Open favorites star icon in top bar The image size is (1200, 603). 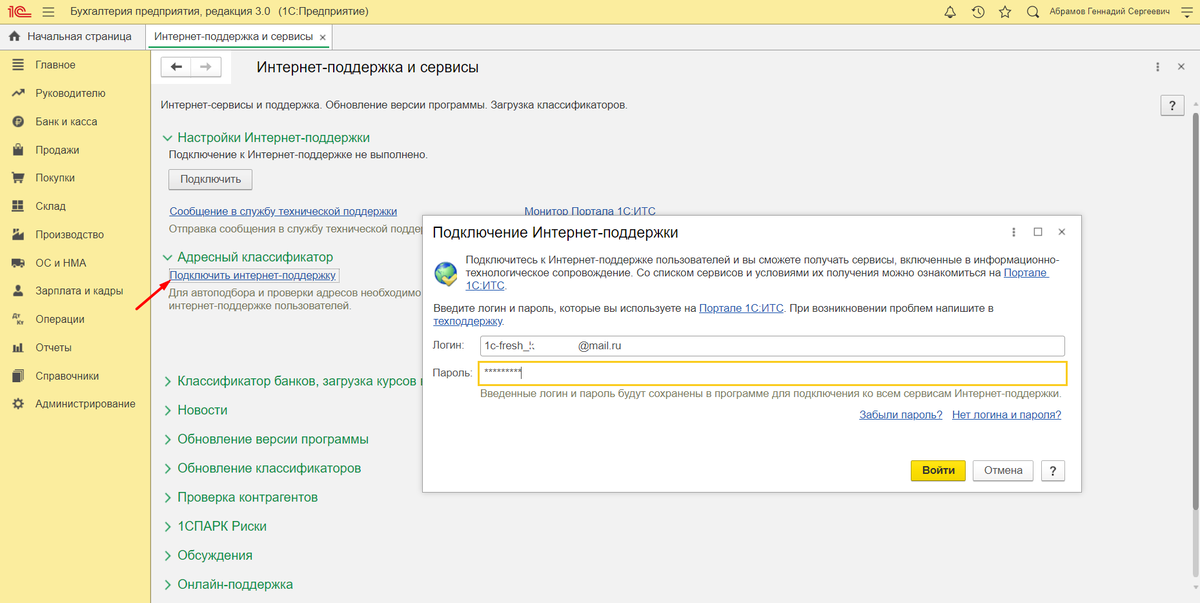pyautogui.click(x=1005, y=12)
